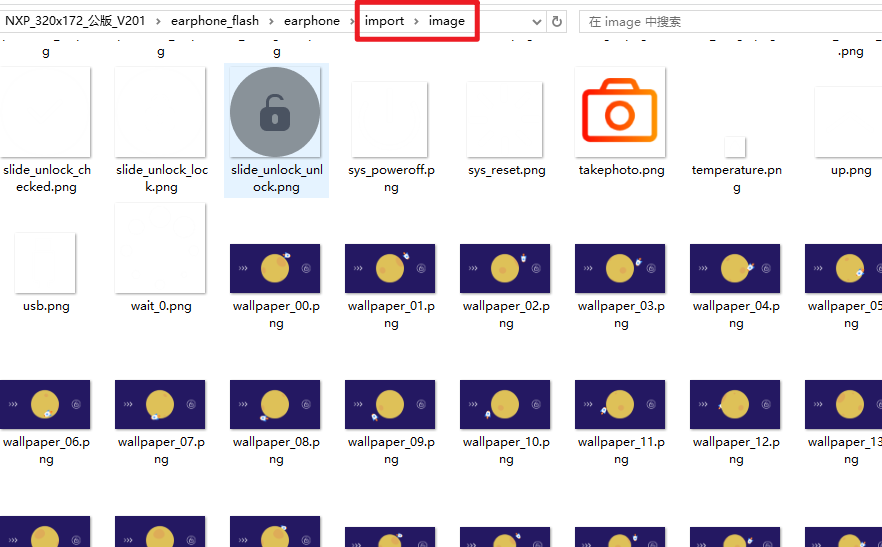
Task: Click the wait_0.png file name label
Action: 161,306
